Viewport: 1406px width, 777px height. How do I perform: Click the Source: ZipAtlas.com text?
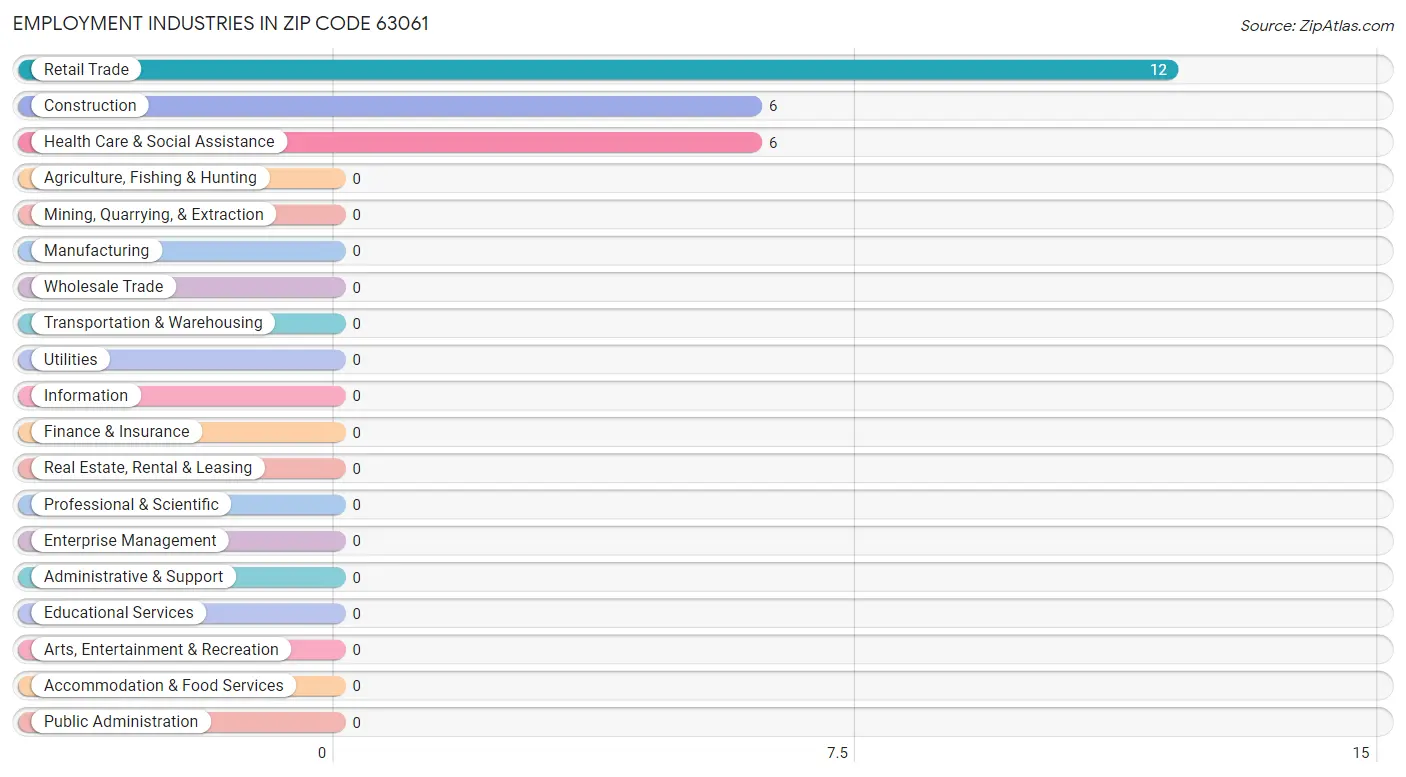point(1317,26)
